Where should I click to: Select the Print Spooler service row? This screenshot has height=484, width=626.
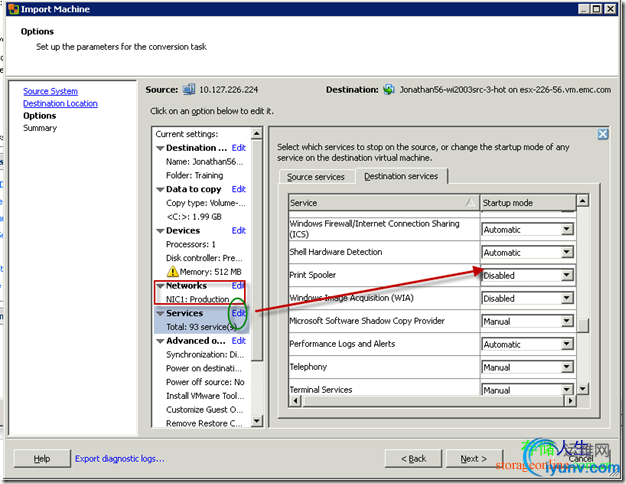click(432, 275)
